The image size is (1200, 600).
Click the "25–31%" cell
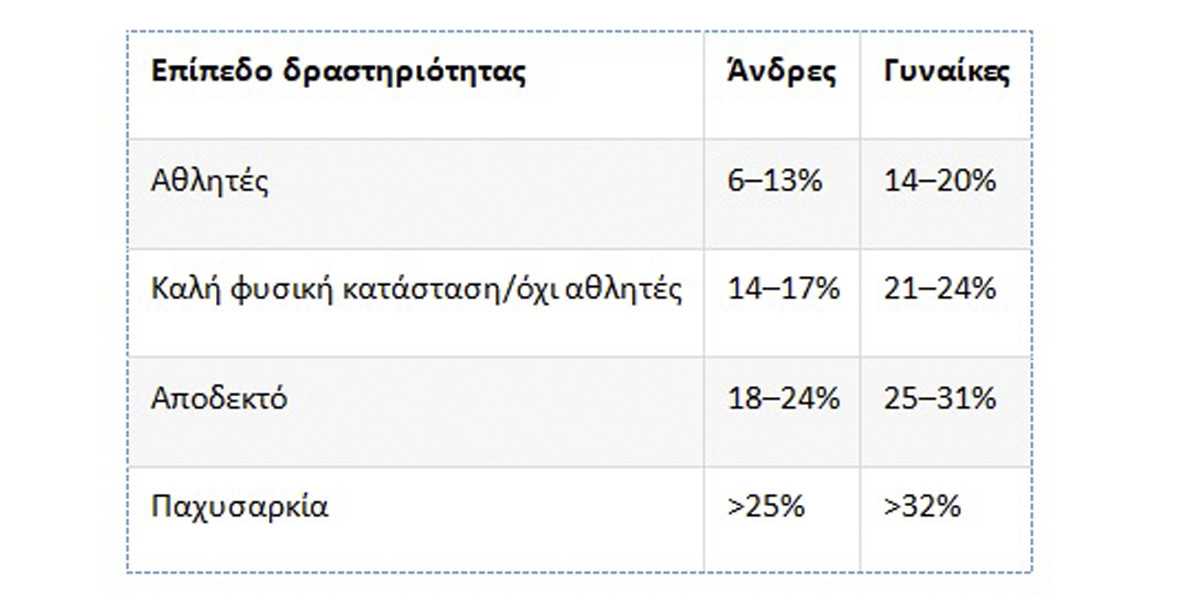pyautogui.click(x=940, y=398)
